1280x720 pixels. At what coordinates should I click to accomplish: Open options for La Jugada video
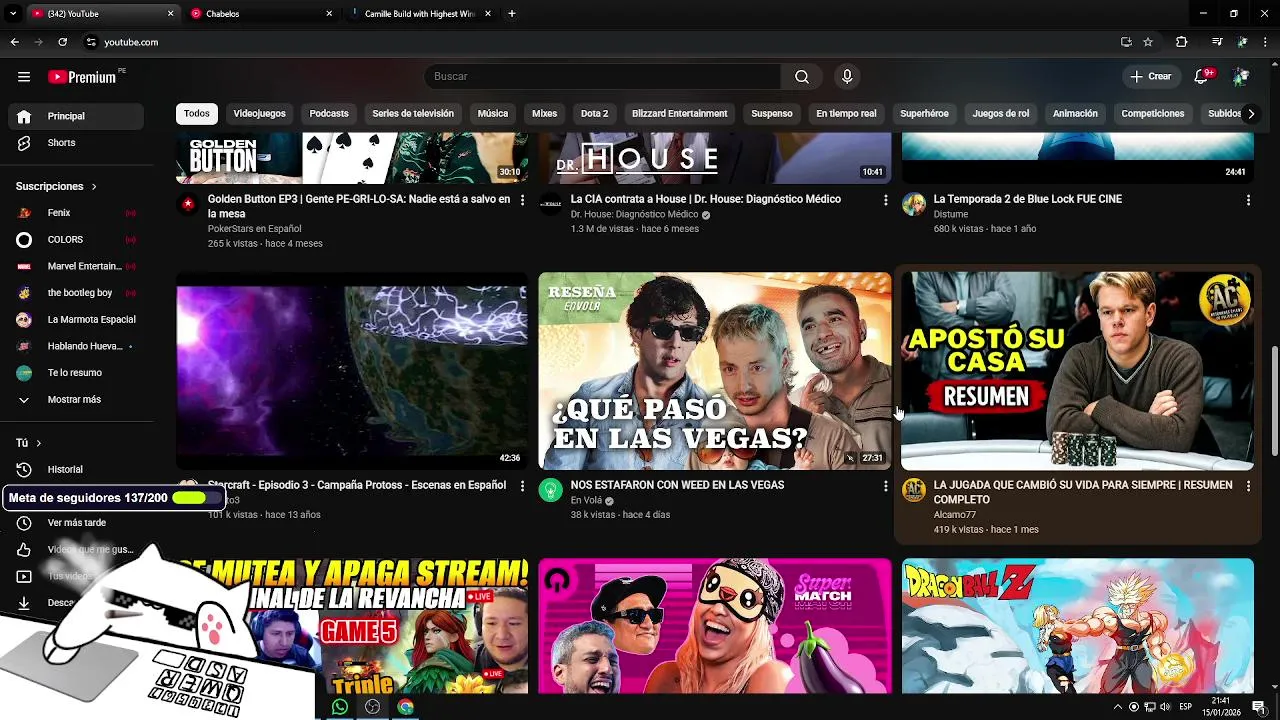click(x=1248, y=486)
